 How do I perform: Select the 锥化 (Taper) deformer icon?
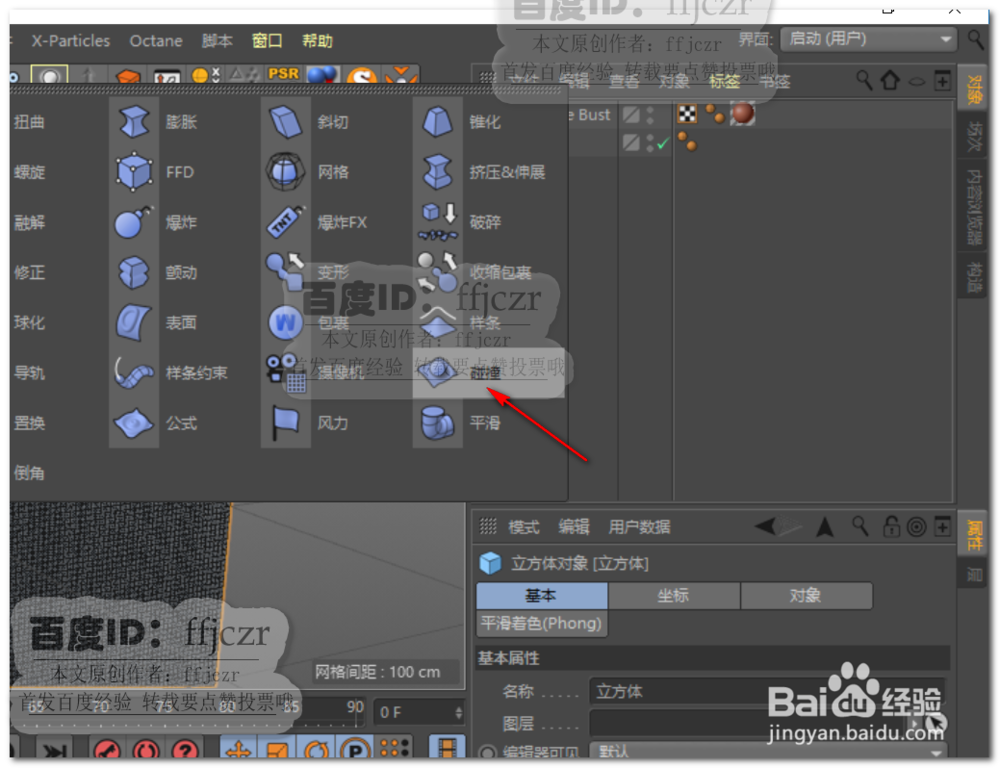click(x=438, y=121)
